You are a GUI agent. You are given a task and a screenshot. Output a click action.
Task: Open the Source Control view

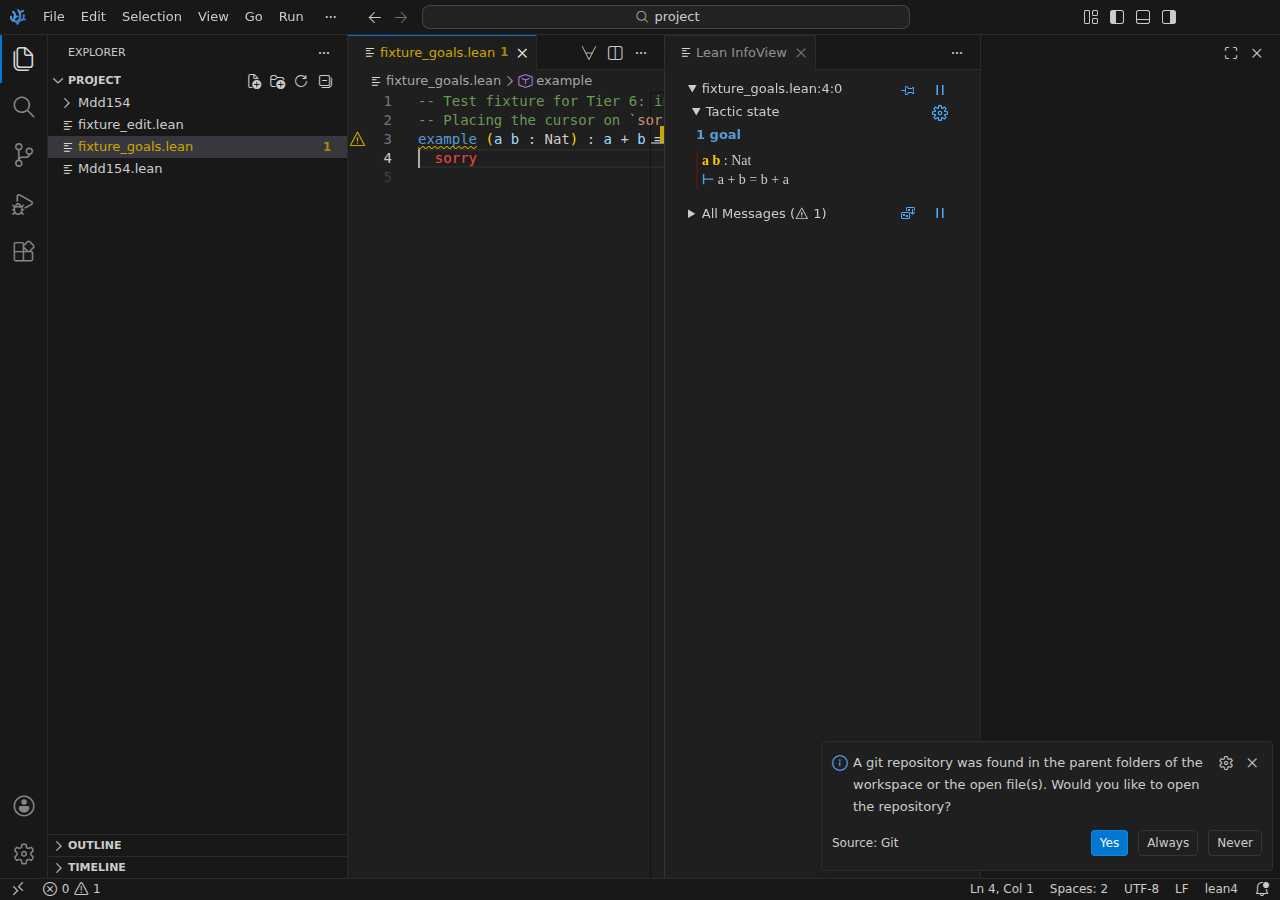coord(23,155)
